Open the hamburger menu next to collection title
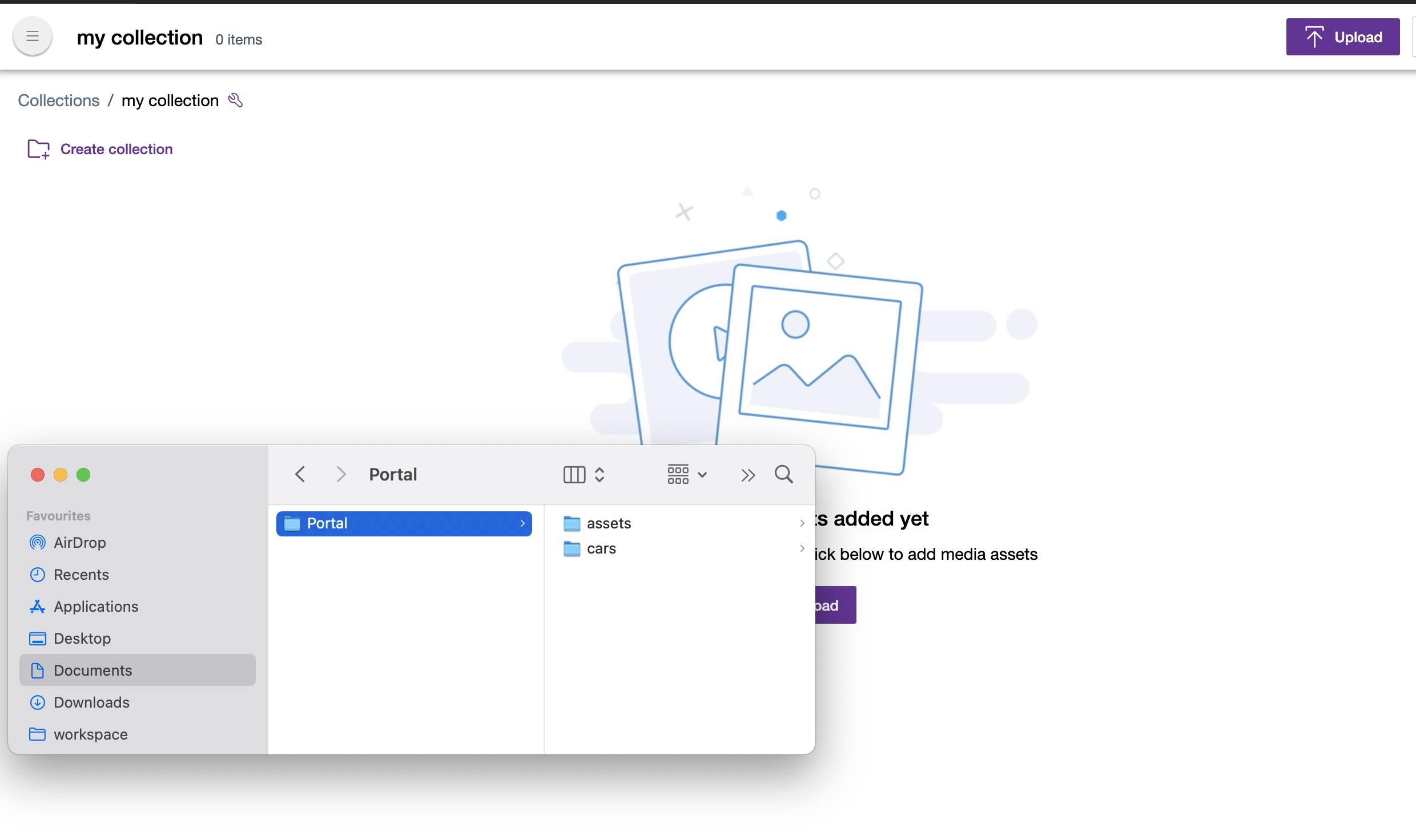The width and height of the screenshot is (1416, 840). coord(32,36)
